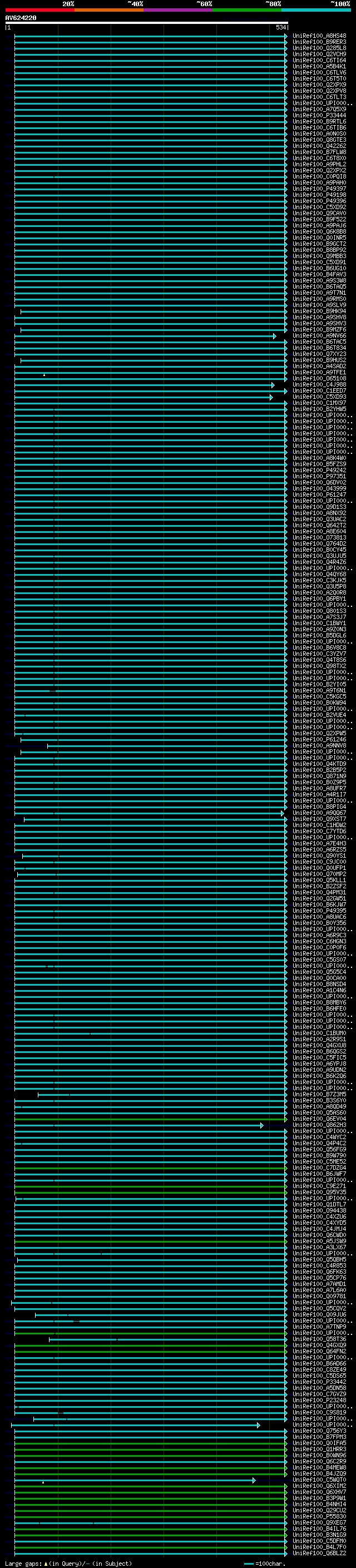
Task: Click the query end position 534
Action: [280, 27]
